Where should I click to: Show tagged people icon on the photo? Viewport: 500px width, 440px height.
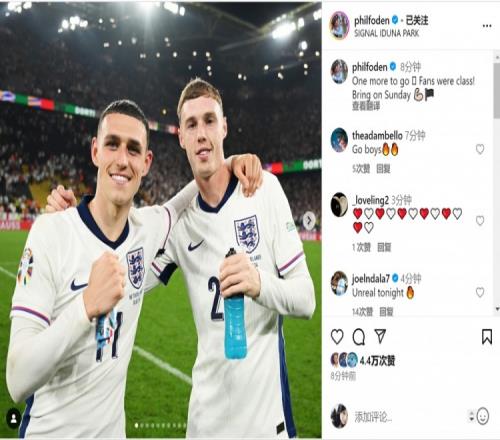point(14,419)
